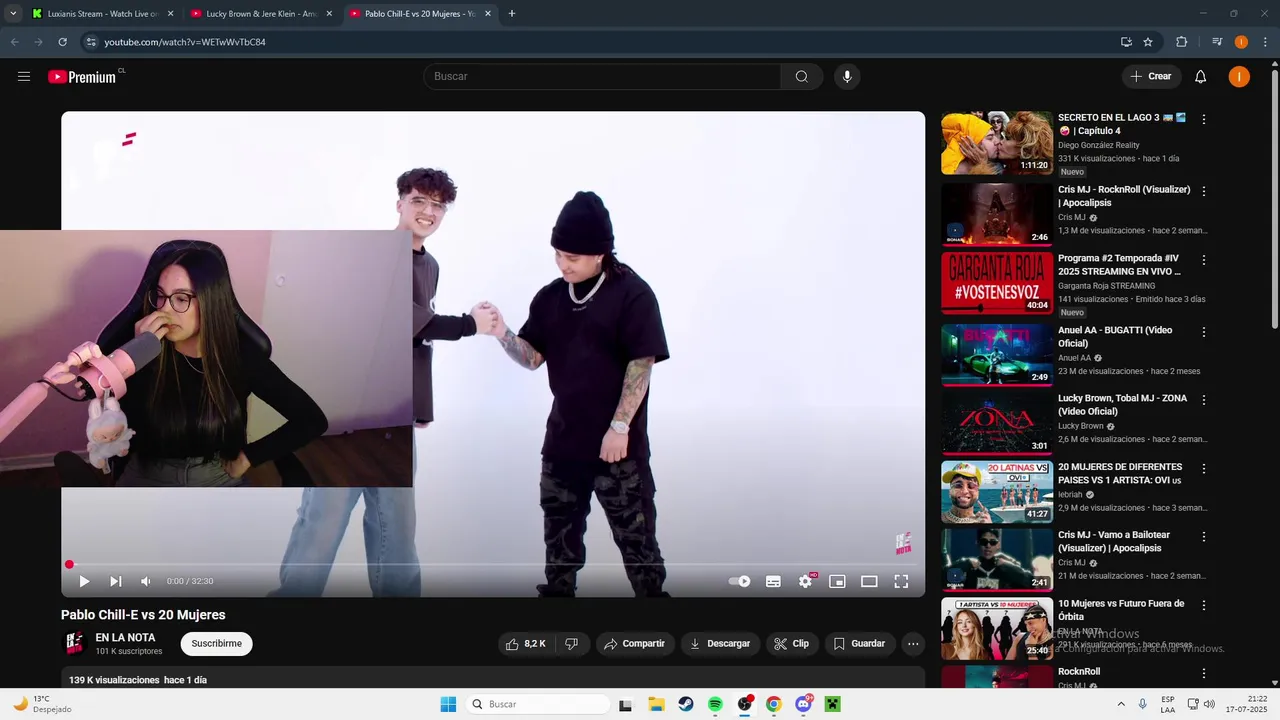
Task: Open Minecraft from taskbar
Action: click(832, 704)
